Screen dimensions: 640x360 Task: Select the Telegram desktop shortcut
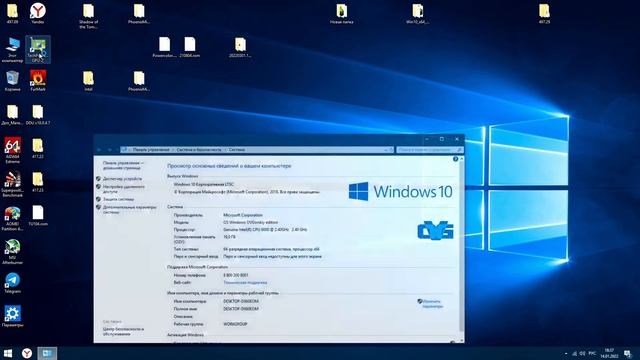coord(12,283)
